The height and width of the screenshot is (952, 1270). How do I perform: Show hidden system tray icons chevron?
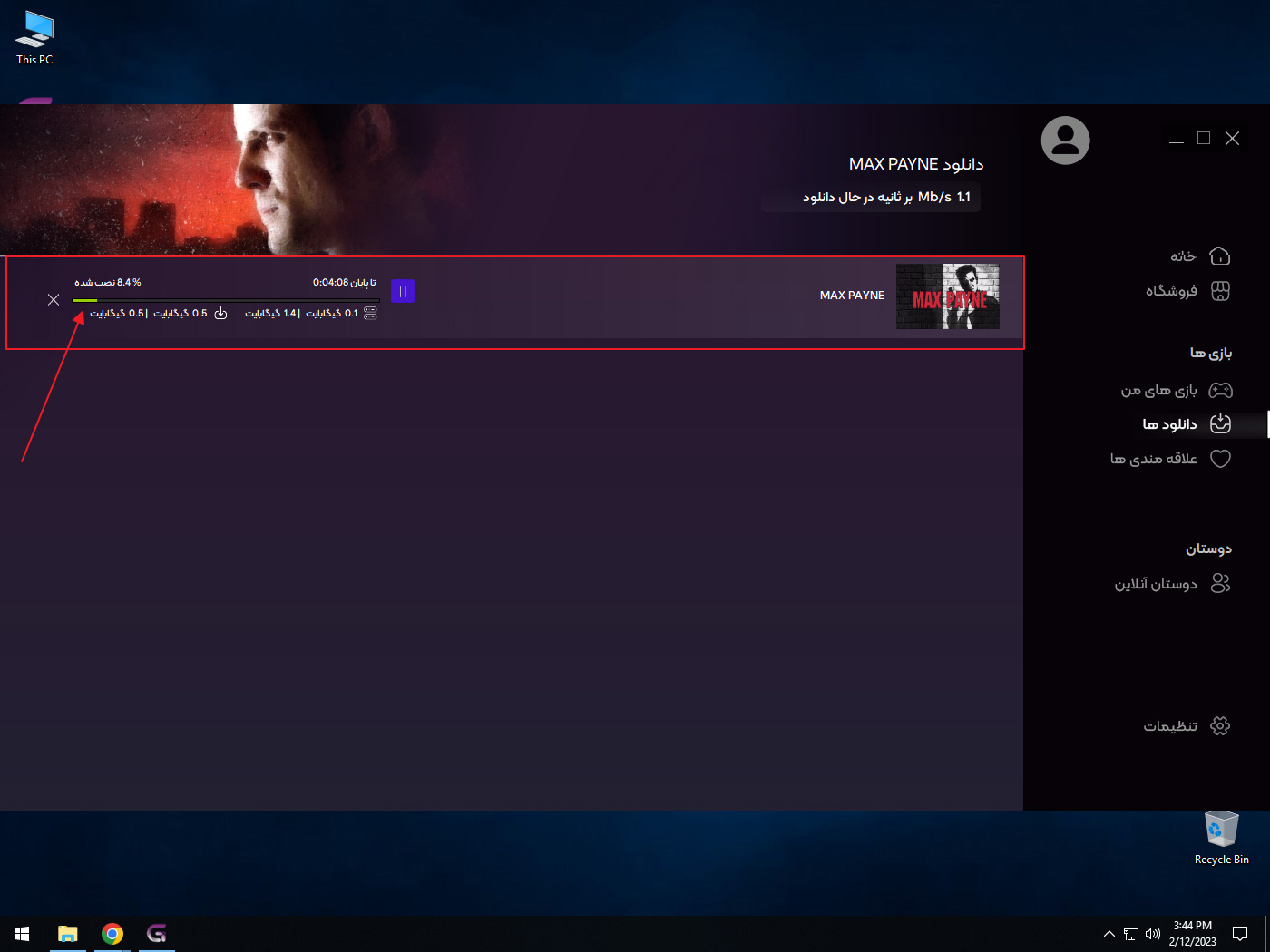[x=1109, y=934]
